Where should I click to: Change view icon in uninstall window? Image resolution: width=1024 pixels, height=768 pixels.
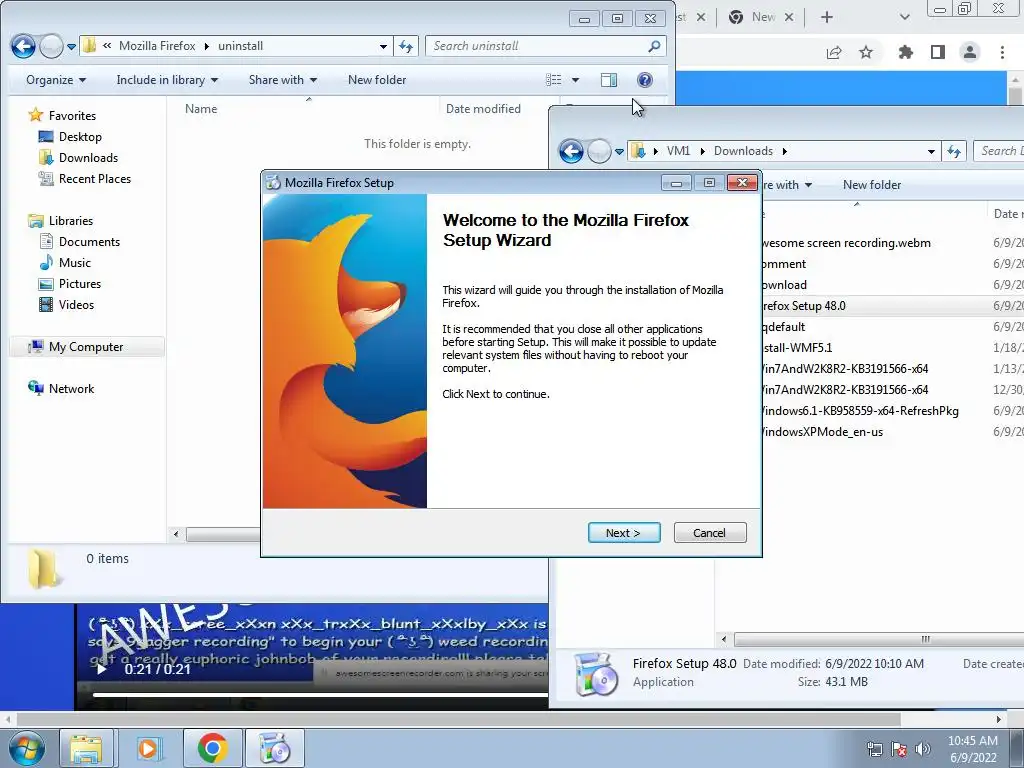pyautogui.click(x=554, y=80)
